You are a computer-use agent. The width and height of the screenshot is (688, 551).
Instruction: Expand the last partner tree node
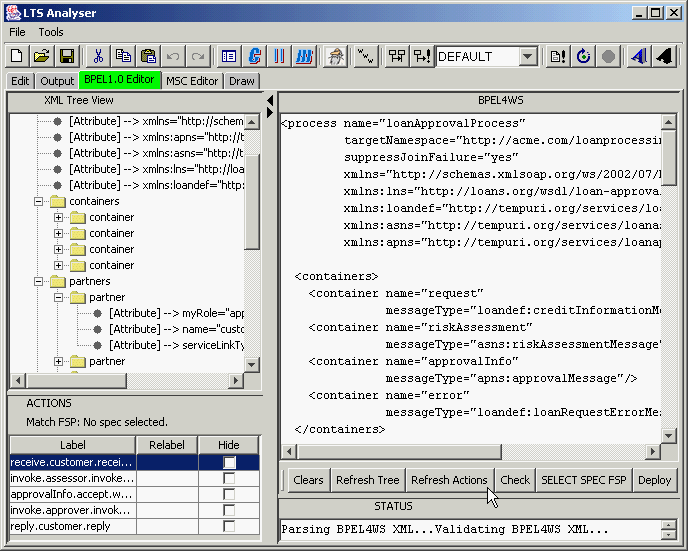pyautogui.click(x=59, y=361)
